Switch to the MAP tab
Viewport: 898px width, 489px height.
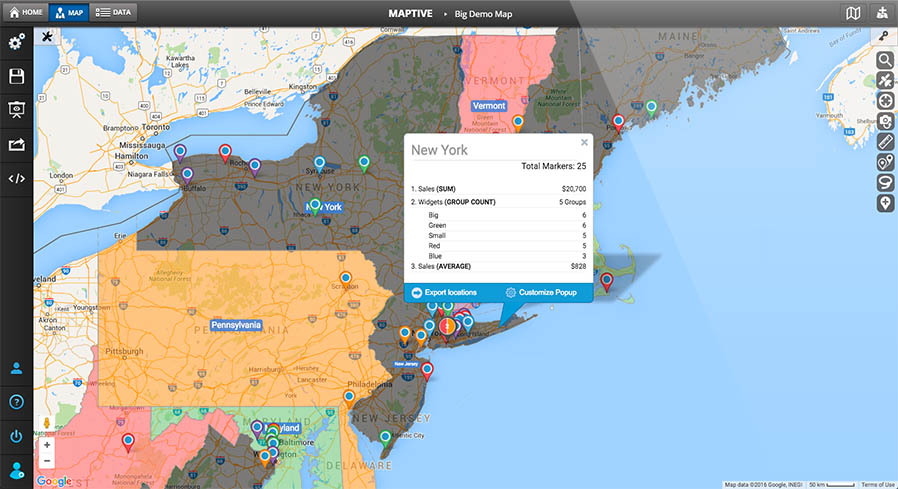point(69,12)
